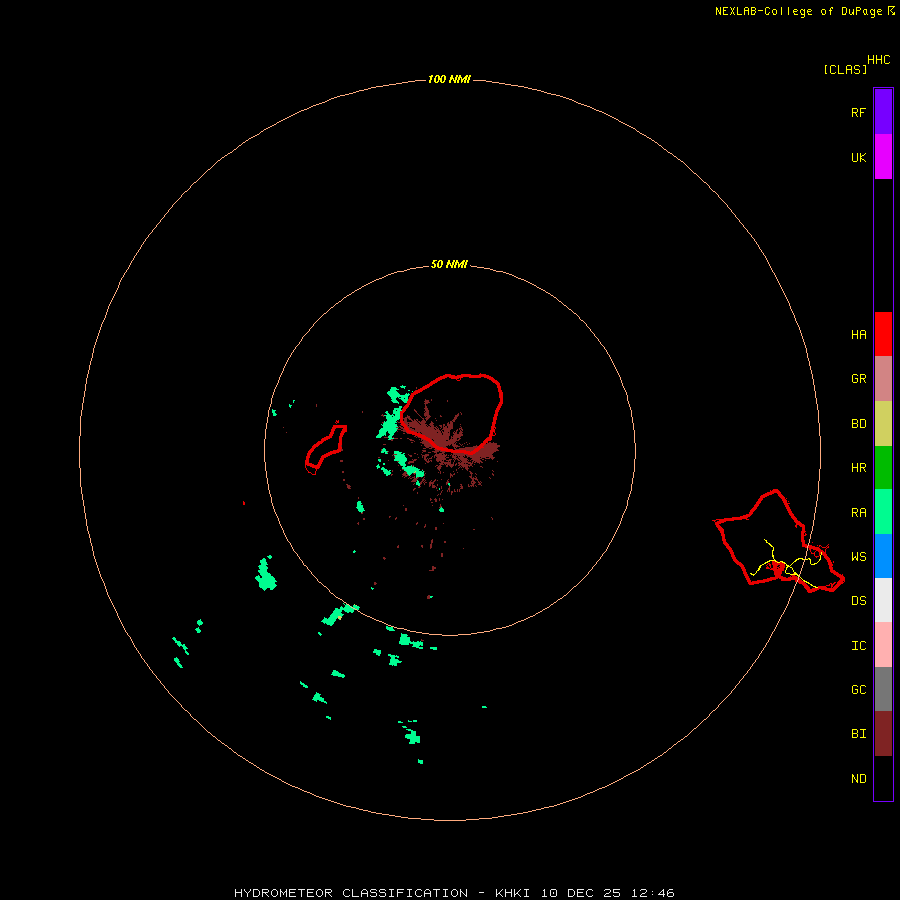Click the red island outline with yellow roads
900x900 pixels.
(779, 541)
